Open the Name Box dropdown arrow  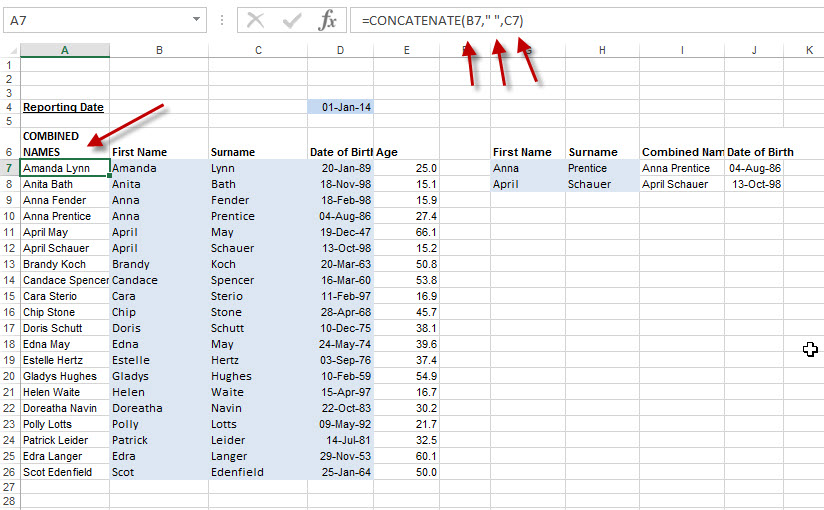196,19
